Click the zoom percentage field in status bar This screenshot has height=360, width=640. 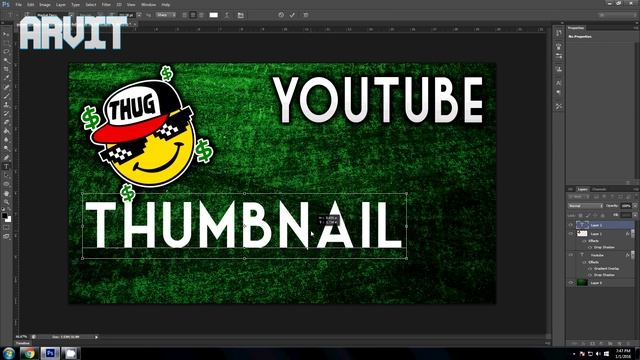pos(22,337)
